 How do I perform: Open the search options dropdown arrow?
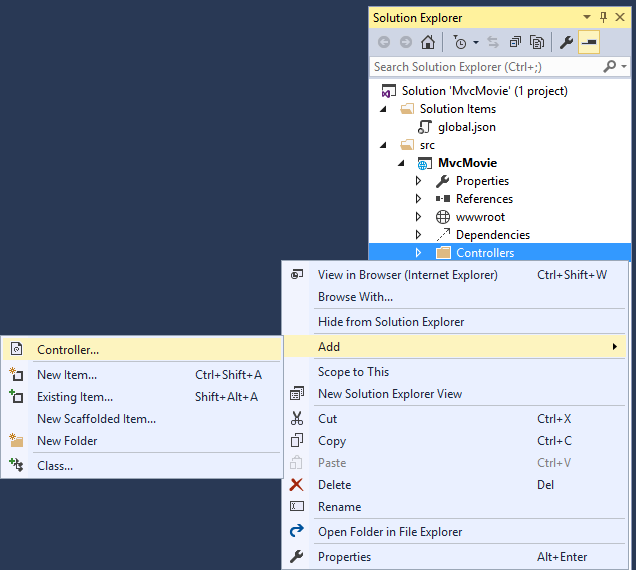(x=623, y=67)
